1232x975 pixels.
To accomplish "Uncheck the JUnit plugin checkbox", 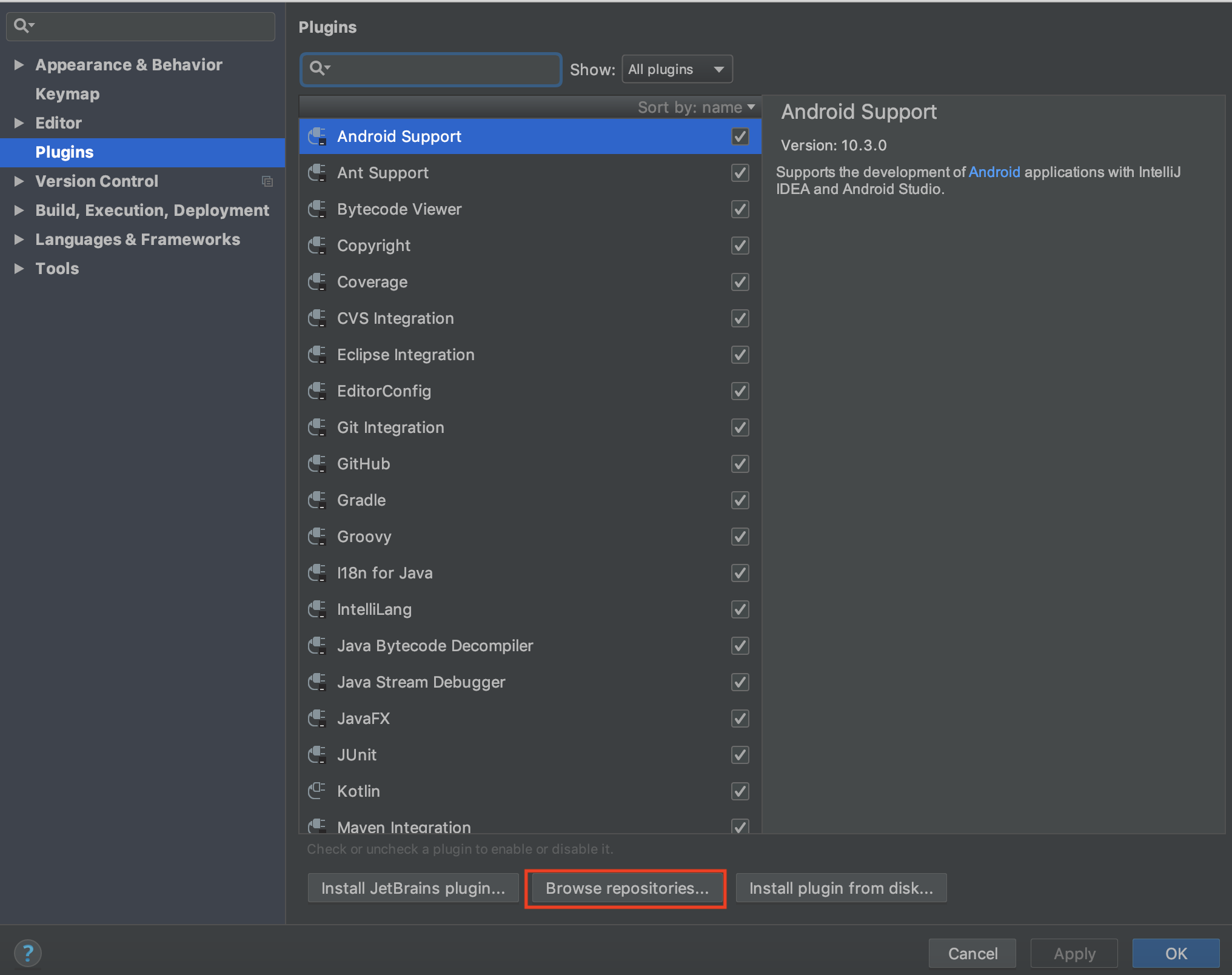I will [740, 755].
